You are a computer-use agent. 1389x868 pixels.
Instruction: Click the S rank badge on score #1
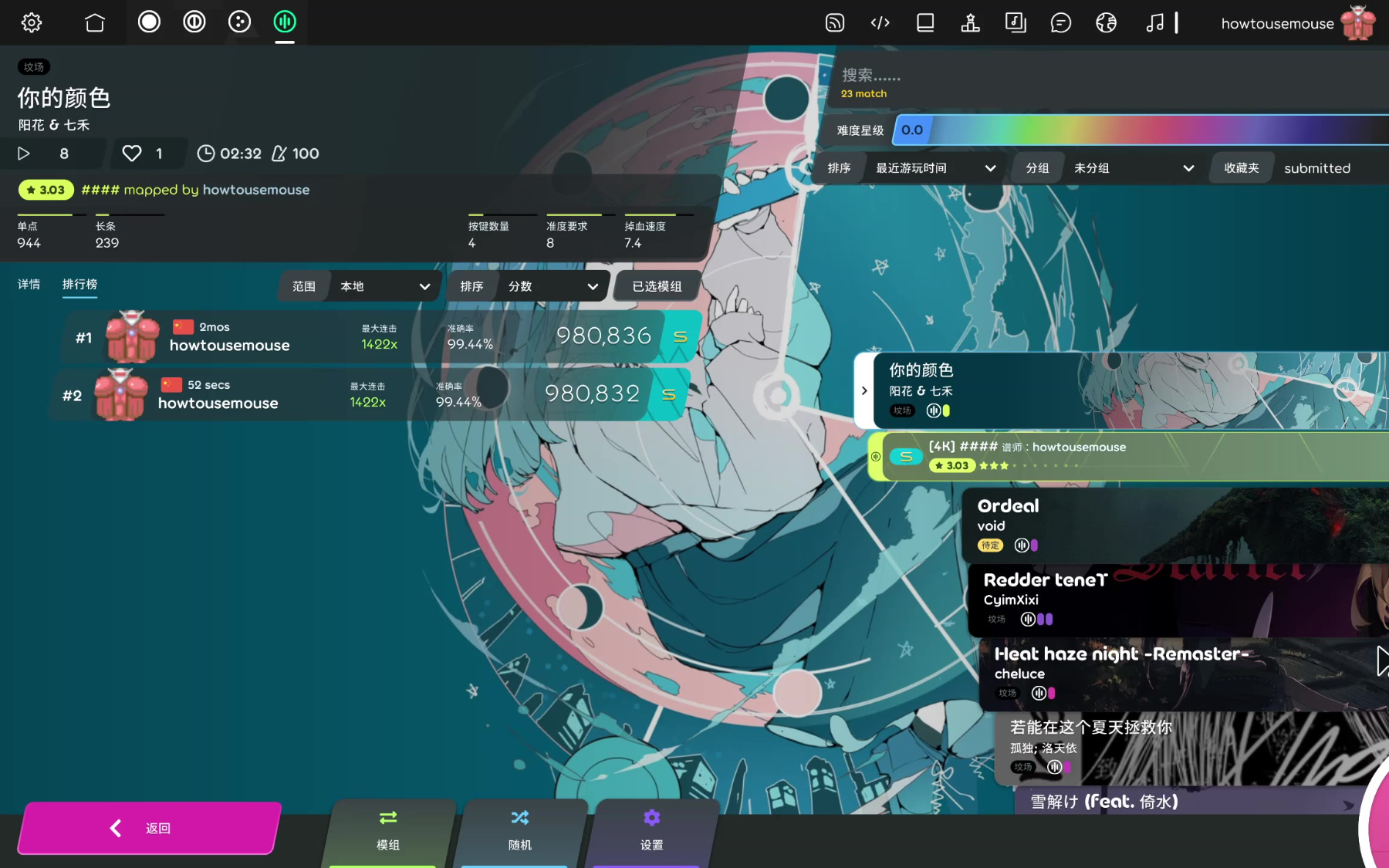(681, 336)
